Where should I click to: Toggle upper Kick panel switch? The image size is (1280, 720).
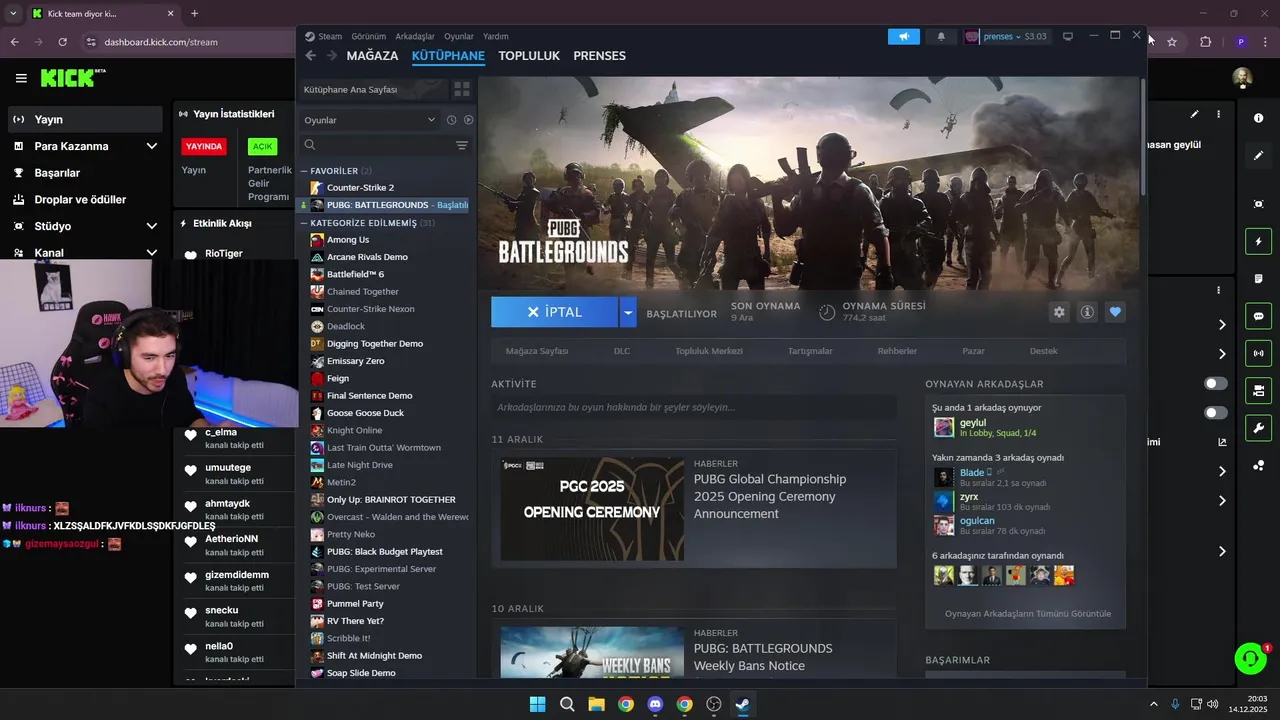pyautogui.click(x=1216, y=383)
